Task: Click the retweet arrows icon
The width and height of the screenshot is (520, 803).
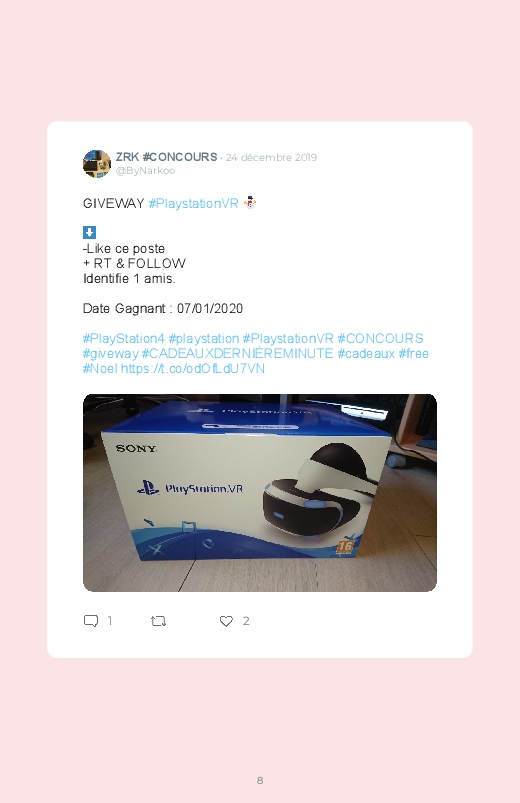Action: click(158, 621)
